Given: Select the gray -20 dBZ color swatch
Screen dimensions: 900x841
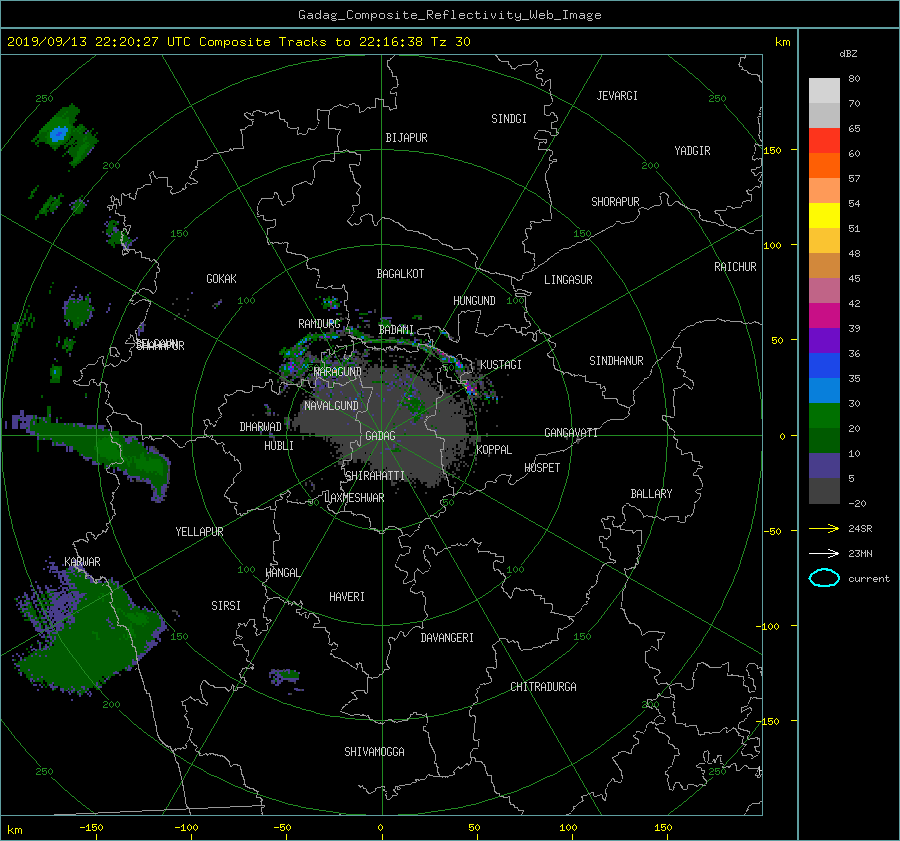Looking at the screenshot, I should [824, 490].
